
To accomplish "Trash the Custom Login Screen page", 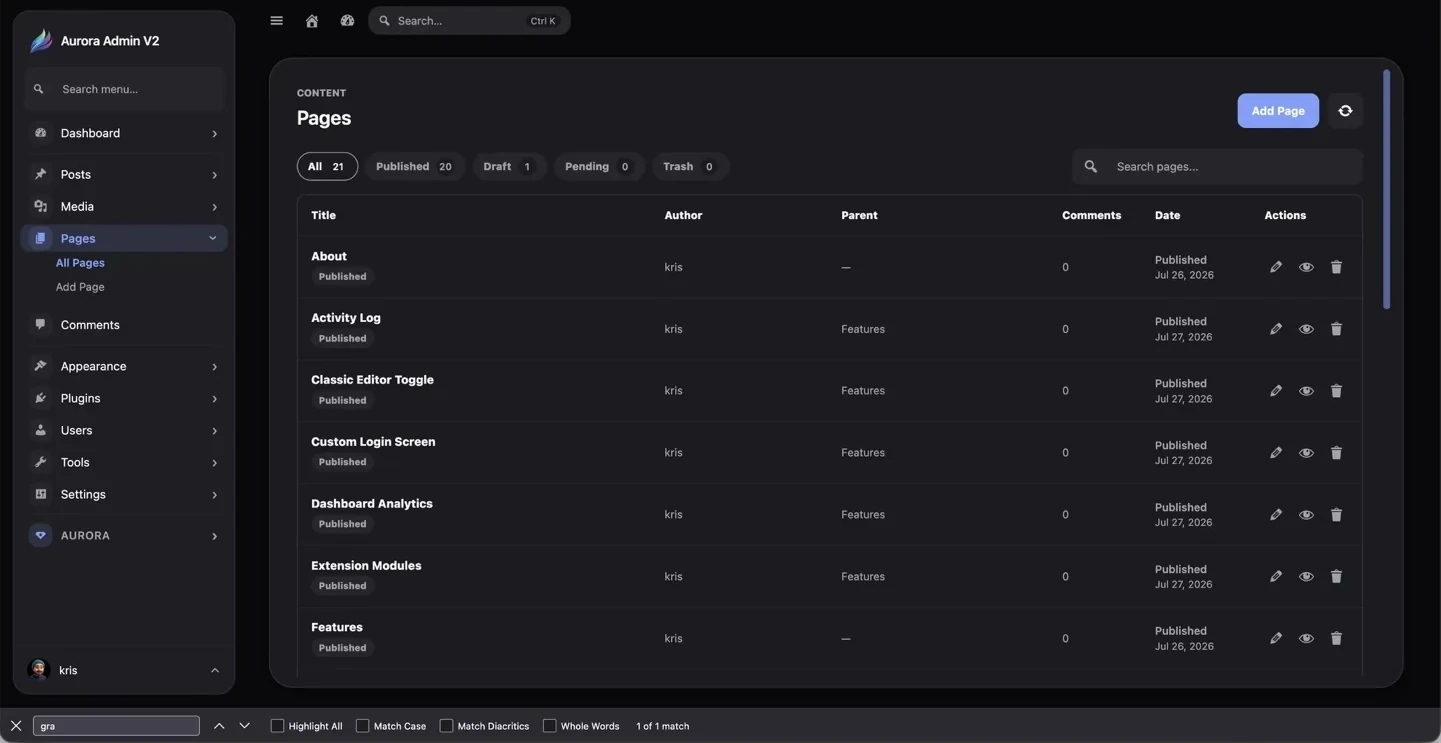I will 1336,453.
